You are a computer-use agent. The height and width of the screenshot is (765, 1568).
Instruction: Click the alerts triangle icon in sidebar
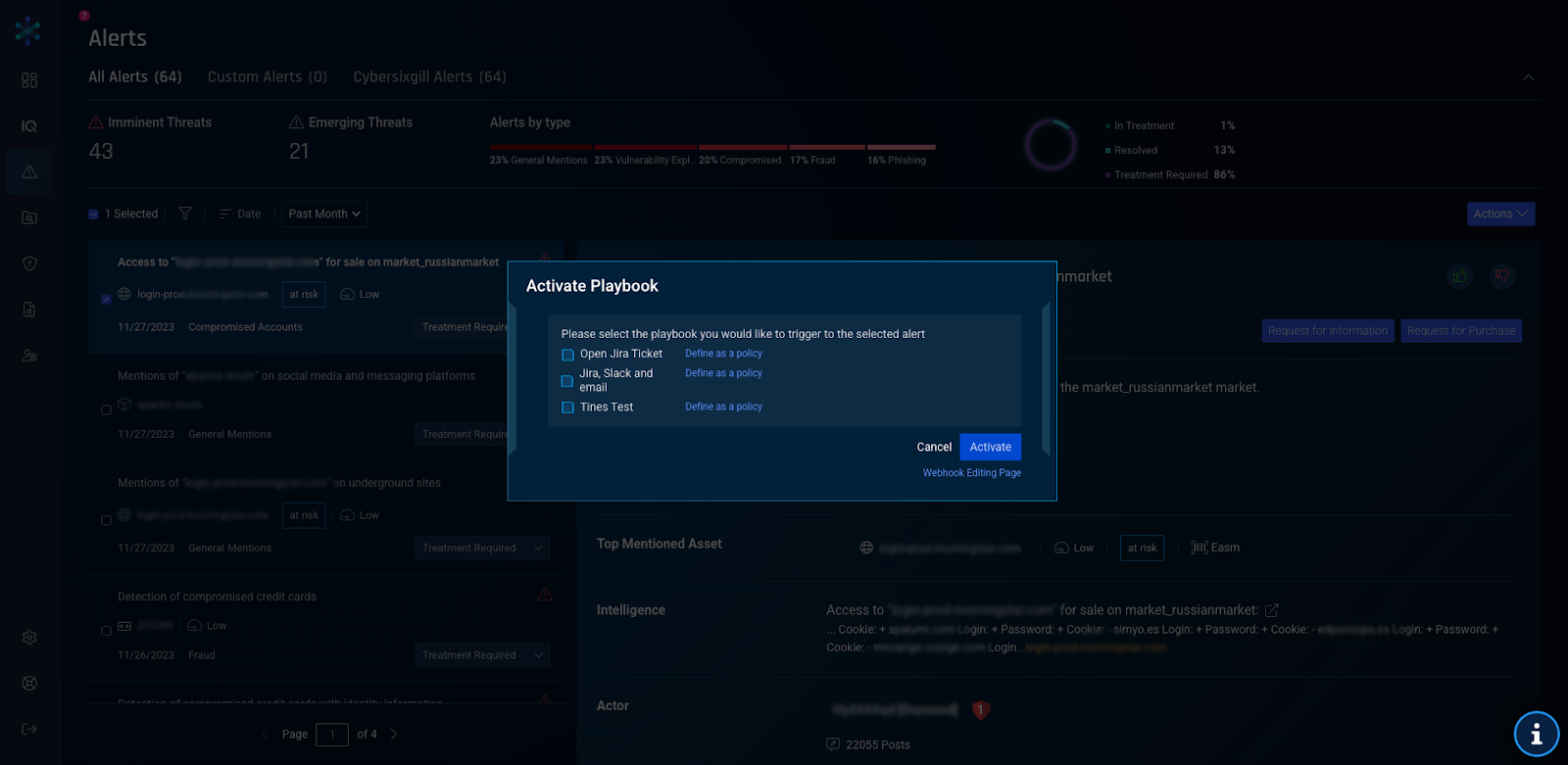click(x=29, y=171)
